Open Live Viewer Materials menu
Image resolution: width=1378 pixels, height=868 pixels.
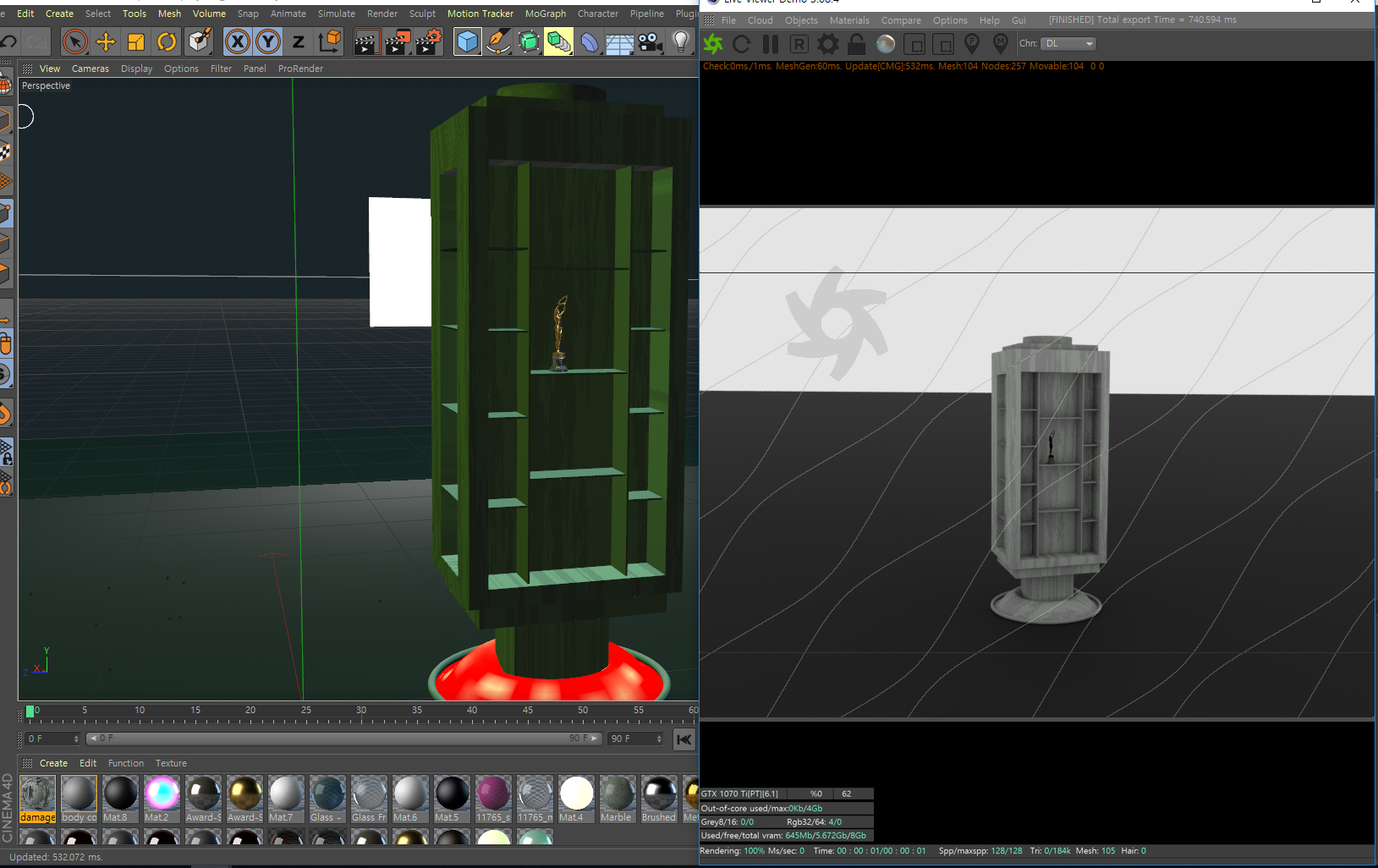[849, 20]
